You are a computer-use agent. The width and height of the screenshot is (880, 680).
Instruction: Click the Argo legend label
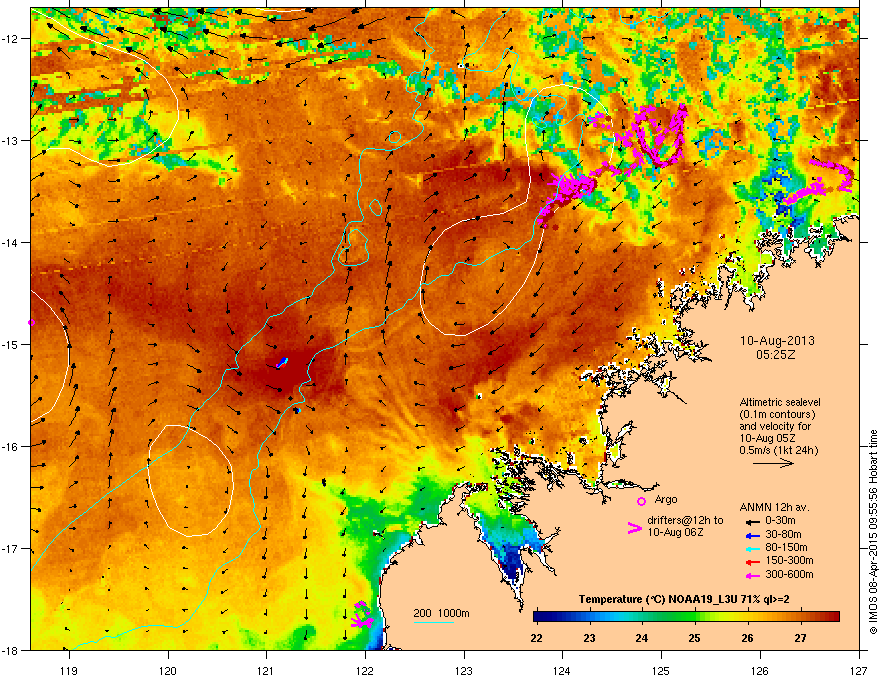point(666,499)
